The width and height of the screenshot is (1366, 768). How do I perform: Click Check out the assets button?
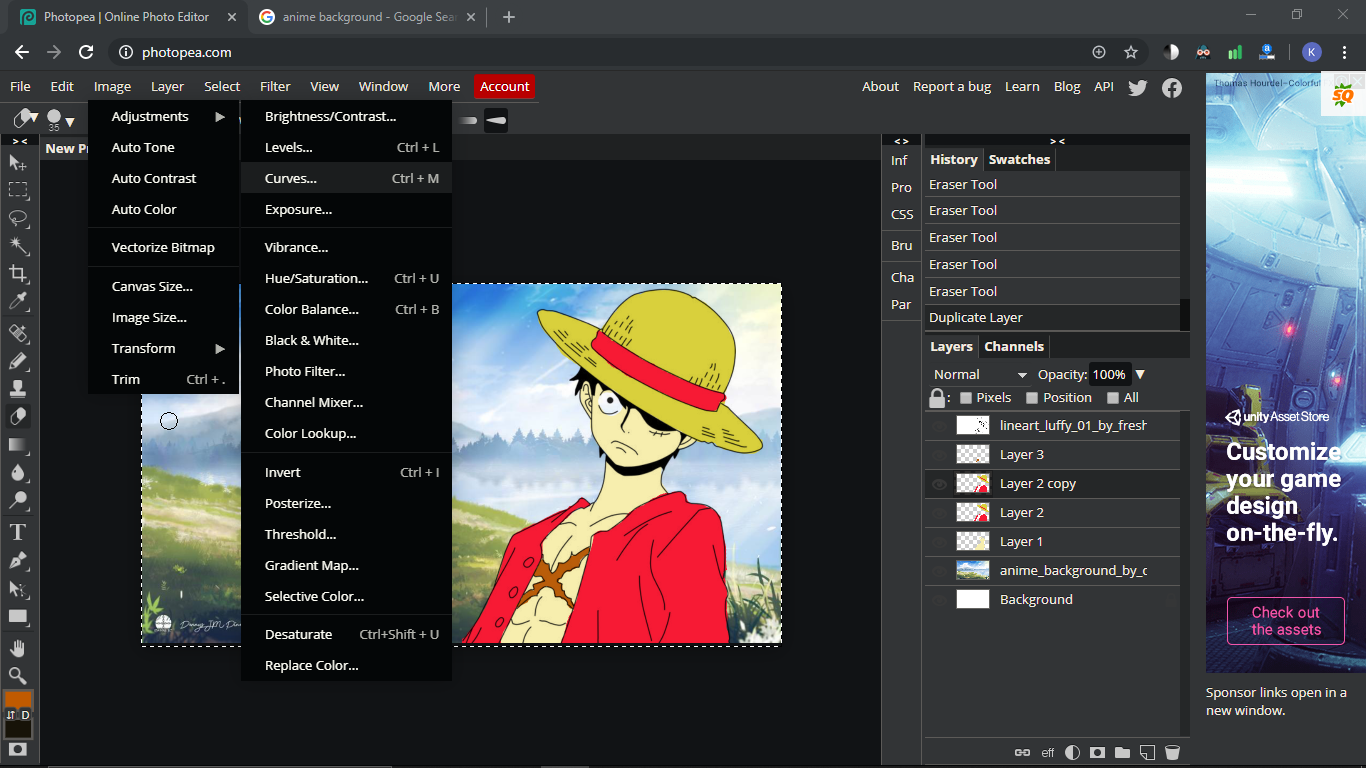(x=1285, y=621)
